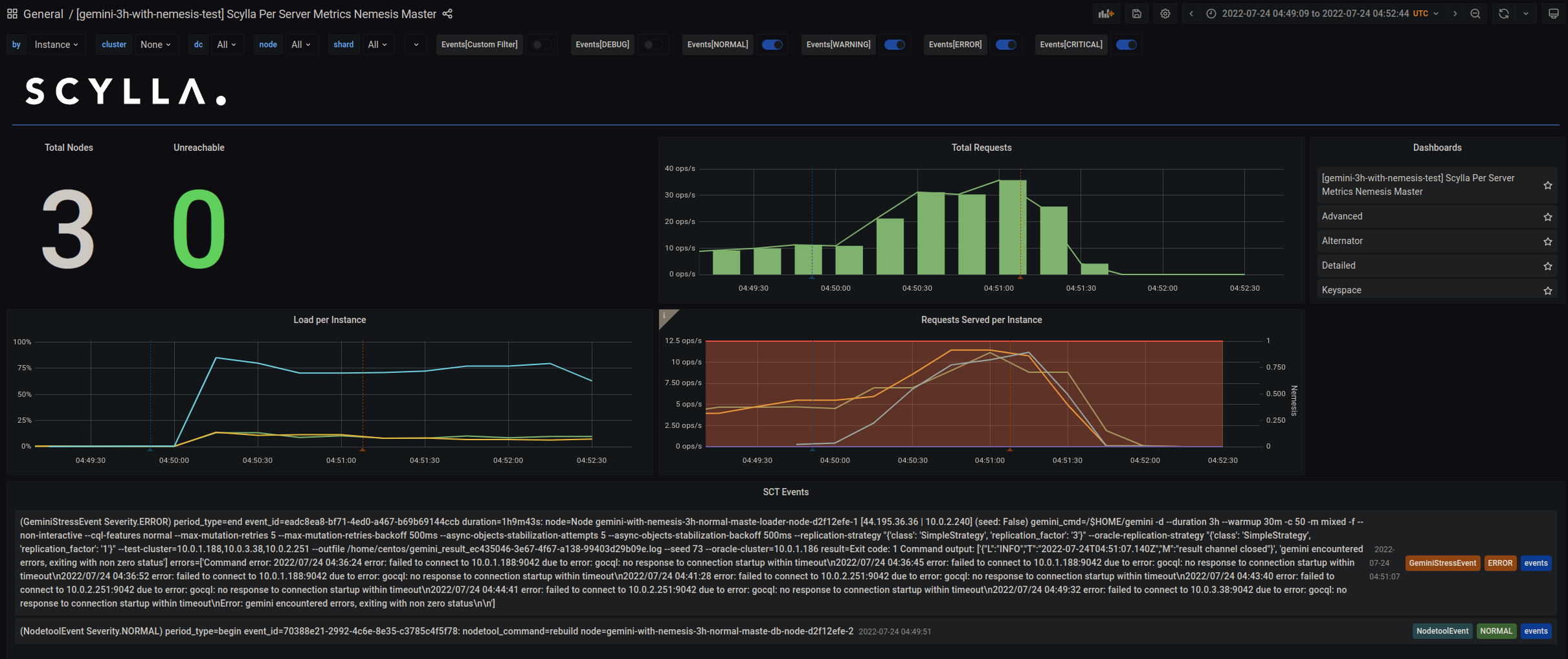Open SCT Events panel title menu

point(785,492)
